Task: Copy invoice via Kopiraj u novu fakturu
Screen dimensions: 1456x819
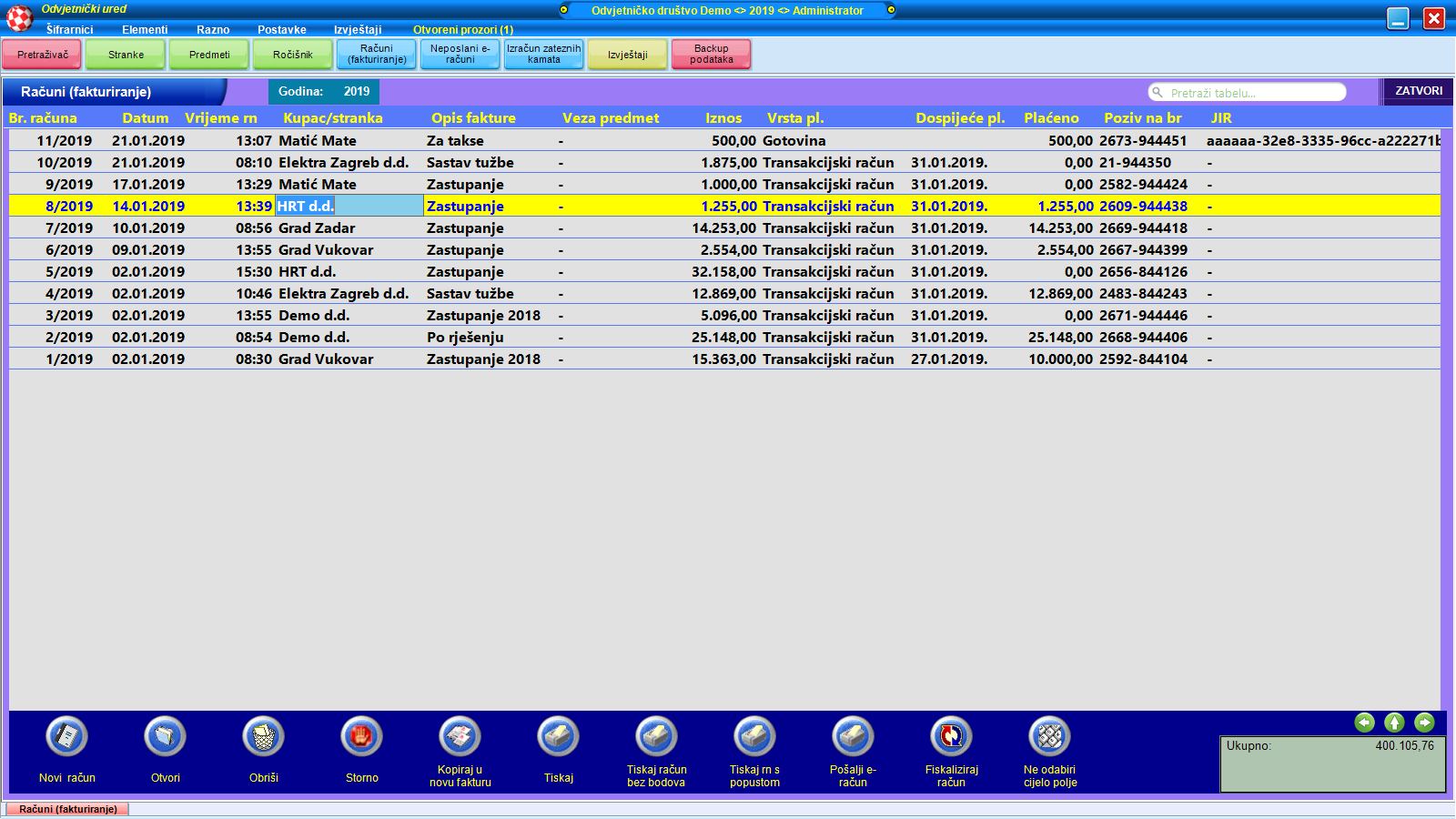Action: tap(460, 737)
